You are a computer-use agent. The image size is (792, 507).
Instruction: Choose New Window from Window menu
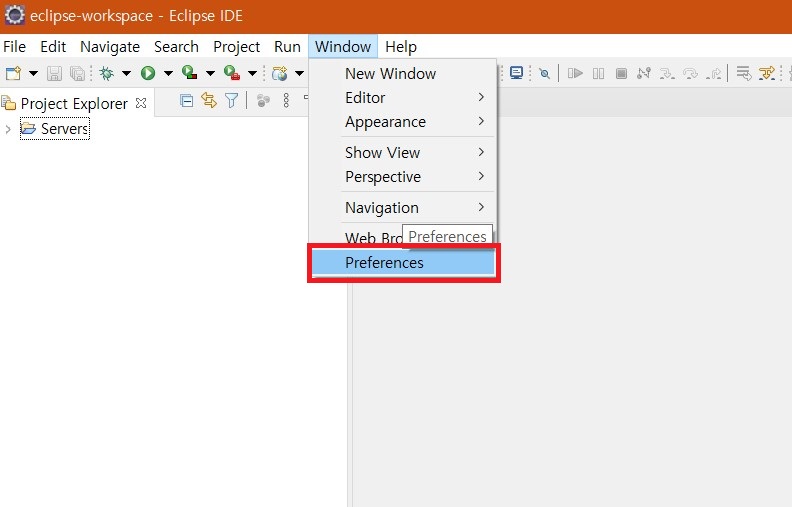(403, 74)
